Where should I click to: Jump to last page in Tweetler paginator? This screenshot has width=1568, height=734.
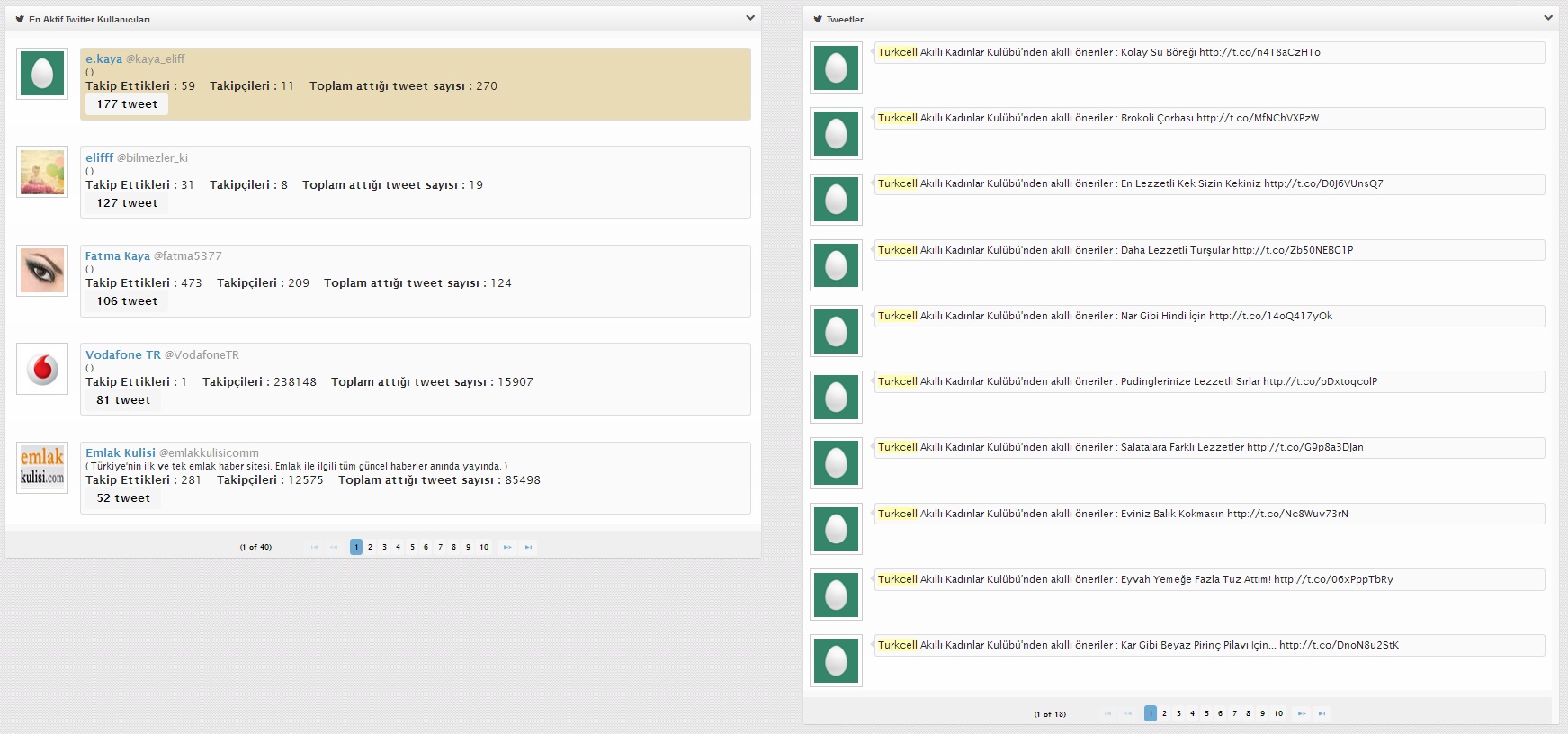[x=1322, y=713]
